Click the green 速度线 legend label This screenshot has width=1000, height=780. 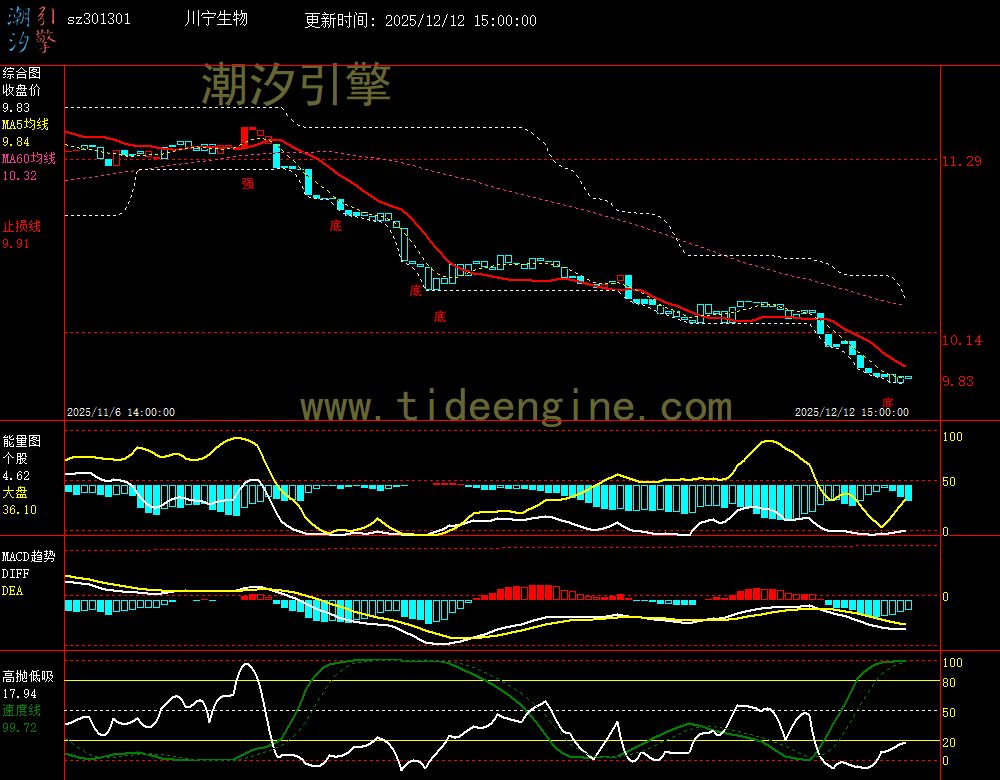[x=21, y=710]
